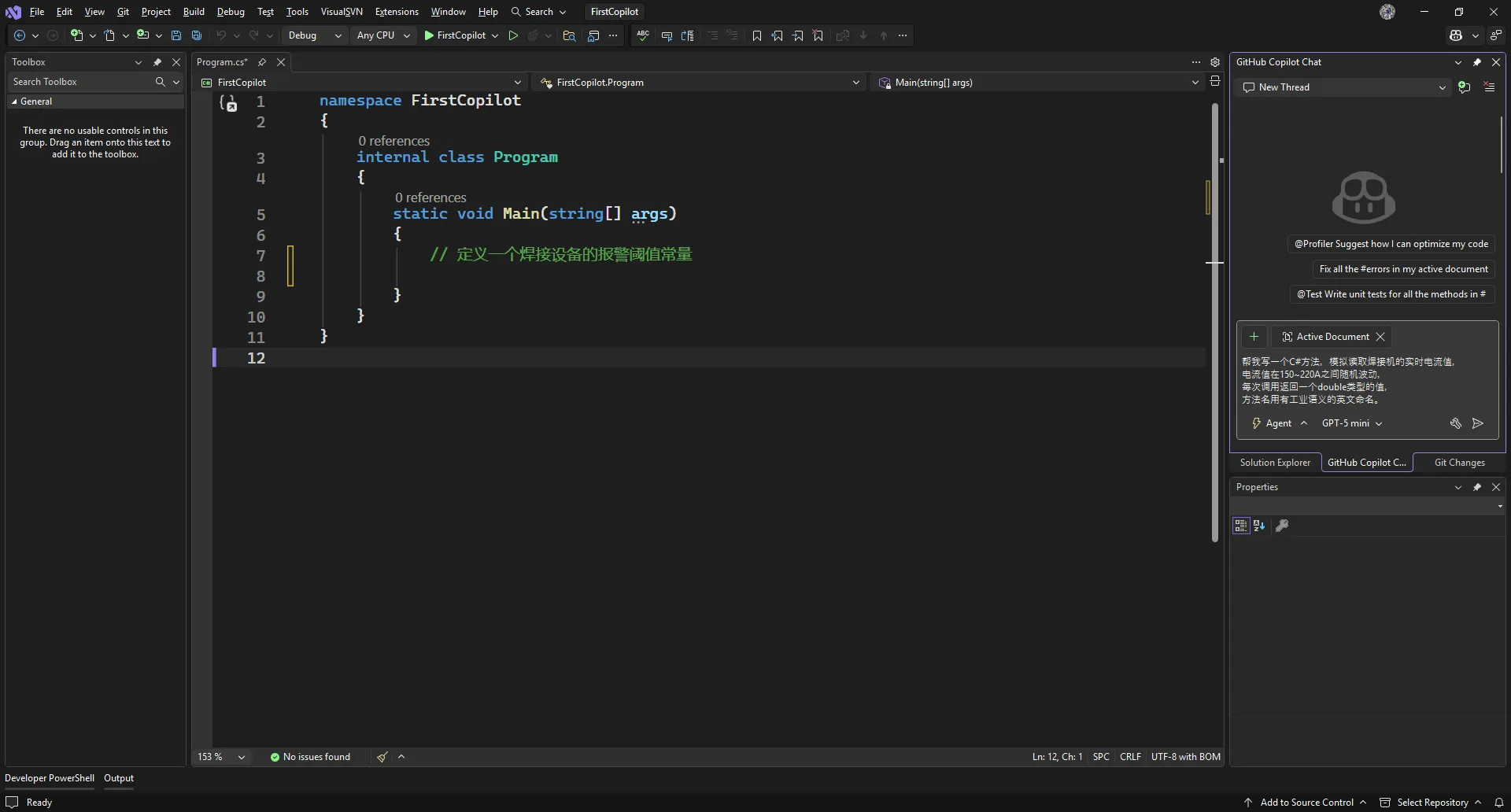Viewport: 1511px width, 812px height.
Task: Open the Debug configuration dropdown
Action: (x=315, y=35)
